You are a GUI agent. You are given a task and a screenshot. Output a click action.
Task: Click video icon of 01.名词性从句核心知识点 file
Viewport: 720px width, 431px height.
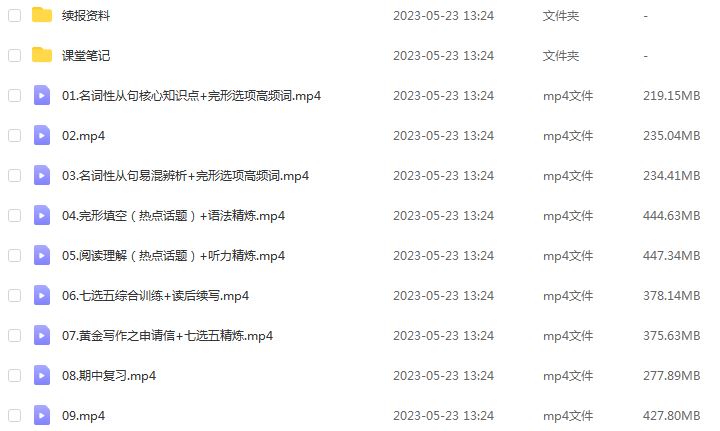point(42,95)
